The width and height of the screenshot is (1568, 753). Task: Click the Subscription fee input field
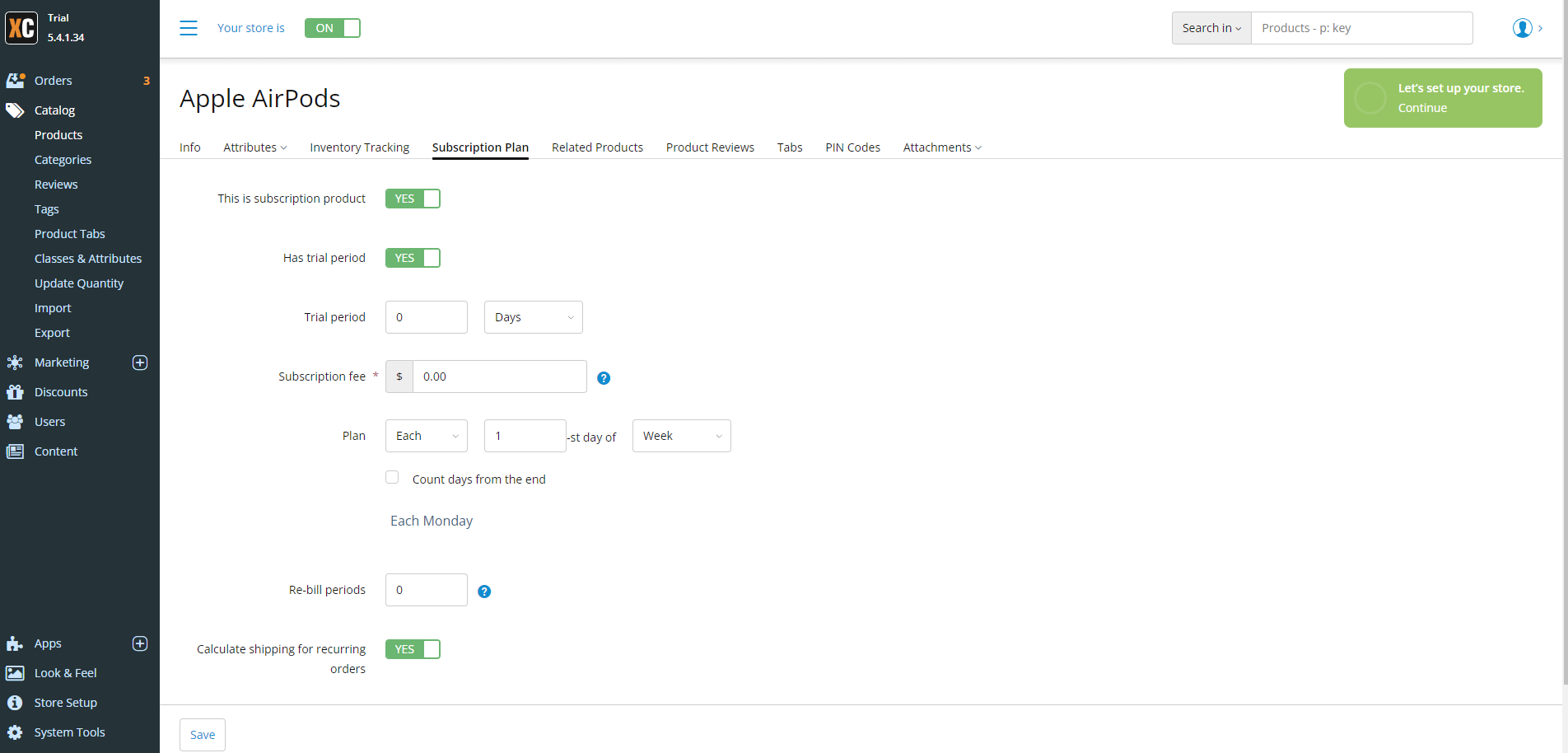coord(499,376)
